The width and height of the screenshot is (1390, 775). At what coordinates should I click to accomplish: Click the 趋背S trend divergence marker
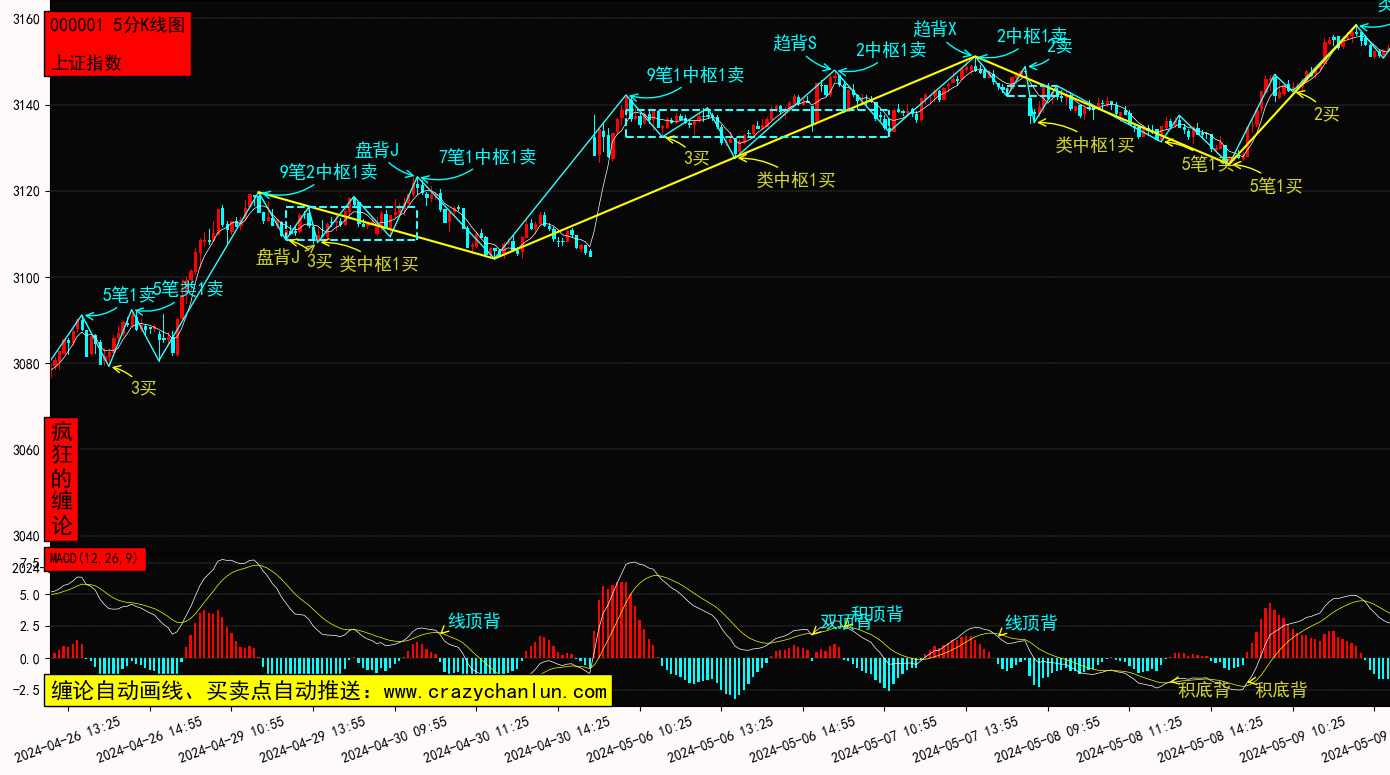tap(795, 43)
